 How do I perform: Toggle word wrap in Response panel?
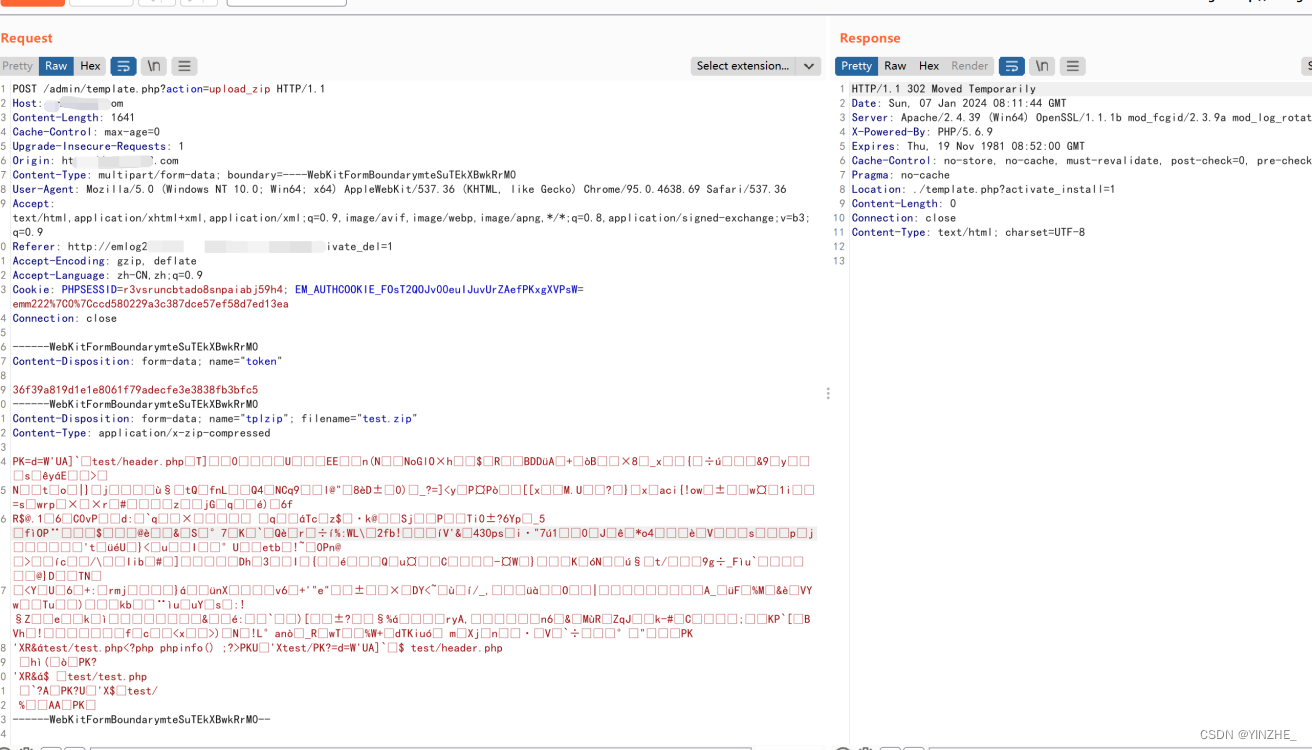coord(1012,66)
